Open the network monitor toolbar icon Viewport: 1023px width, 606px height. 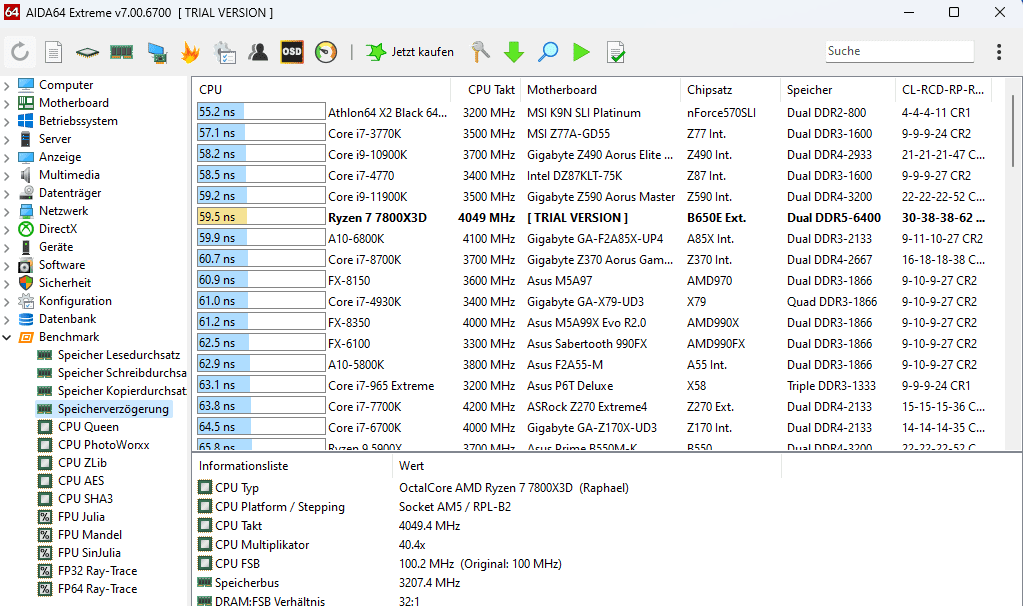tap(157, 52)
